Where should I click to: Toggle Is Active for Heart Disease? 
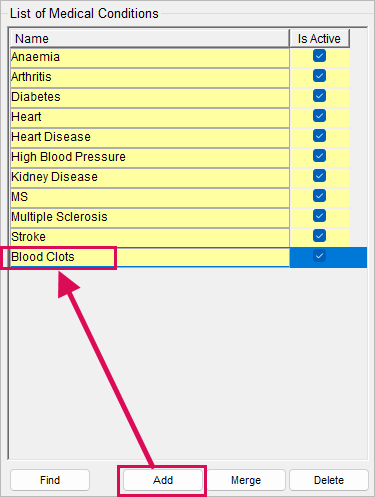pos(319,136)
